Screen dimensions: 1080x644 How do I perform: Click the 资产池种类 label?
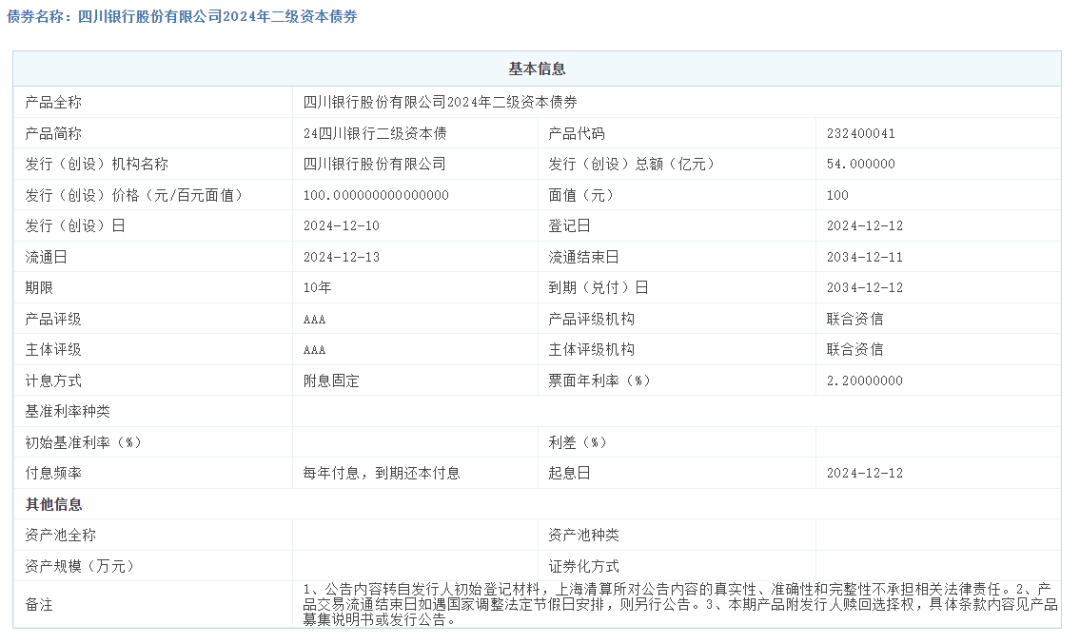tap(583, 535)
